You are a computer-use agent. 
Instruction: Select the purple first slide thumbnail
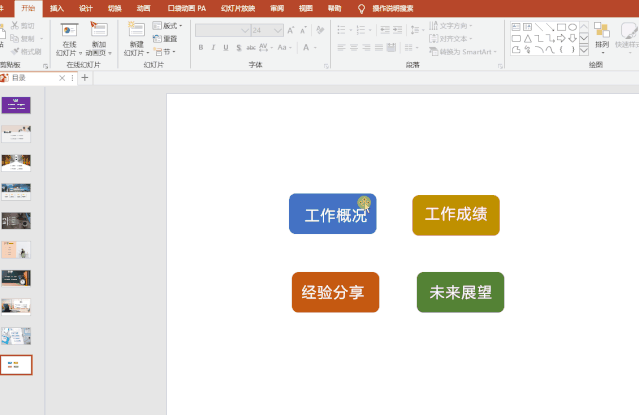pos(16,105)
